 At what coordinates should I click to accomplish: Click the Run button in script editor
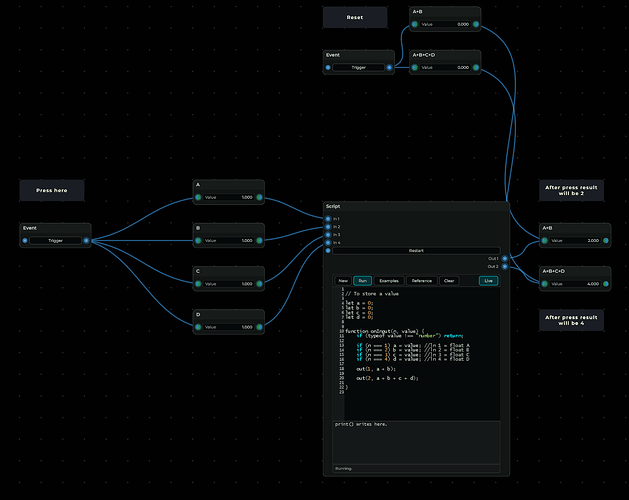coord(363,281)
